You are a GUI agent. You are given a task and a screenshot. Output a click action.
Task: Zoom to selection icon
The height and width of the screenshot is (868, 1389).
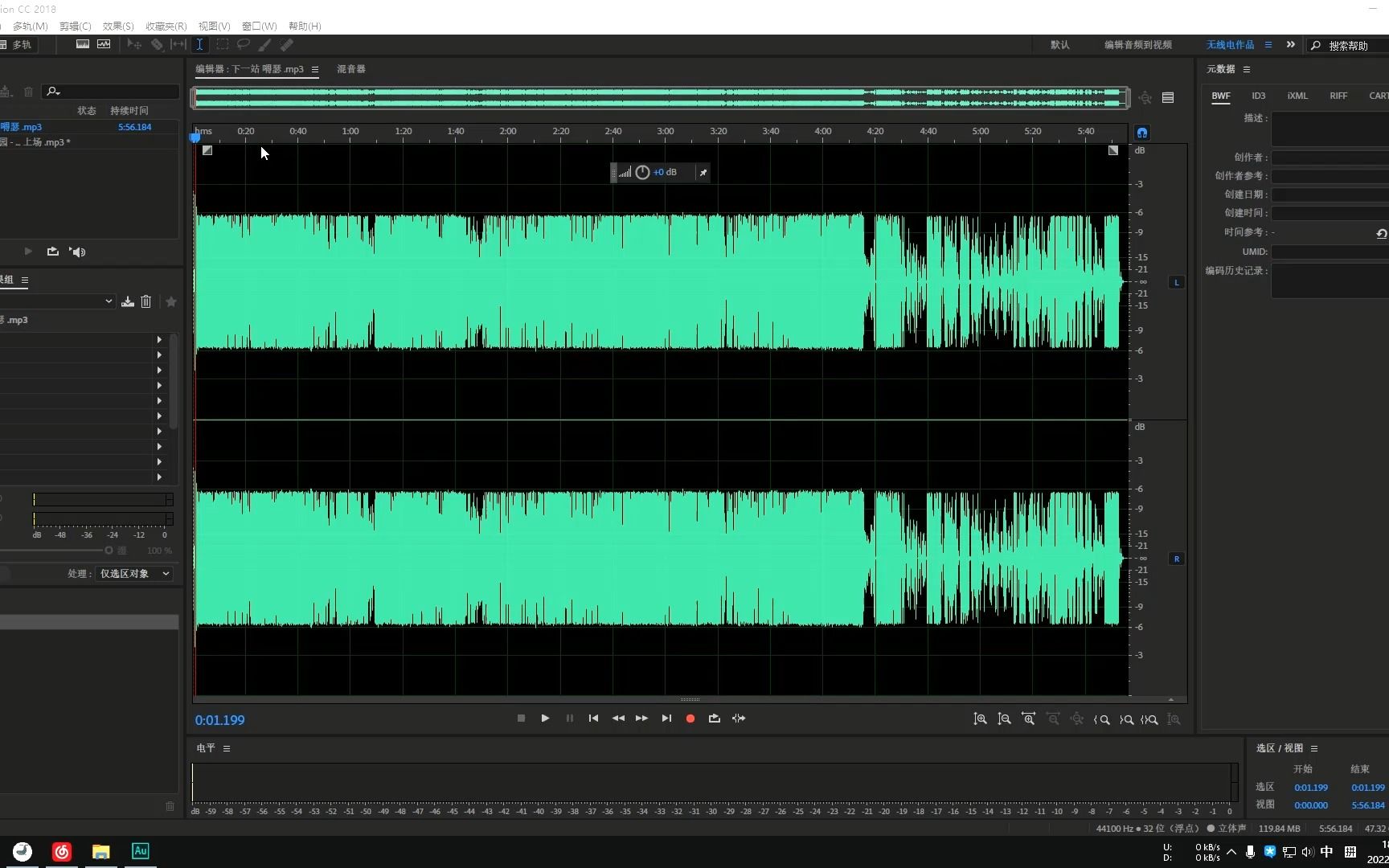1149,720
